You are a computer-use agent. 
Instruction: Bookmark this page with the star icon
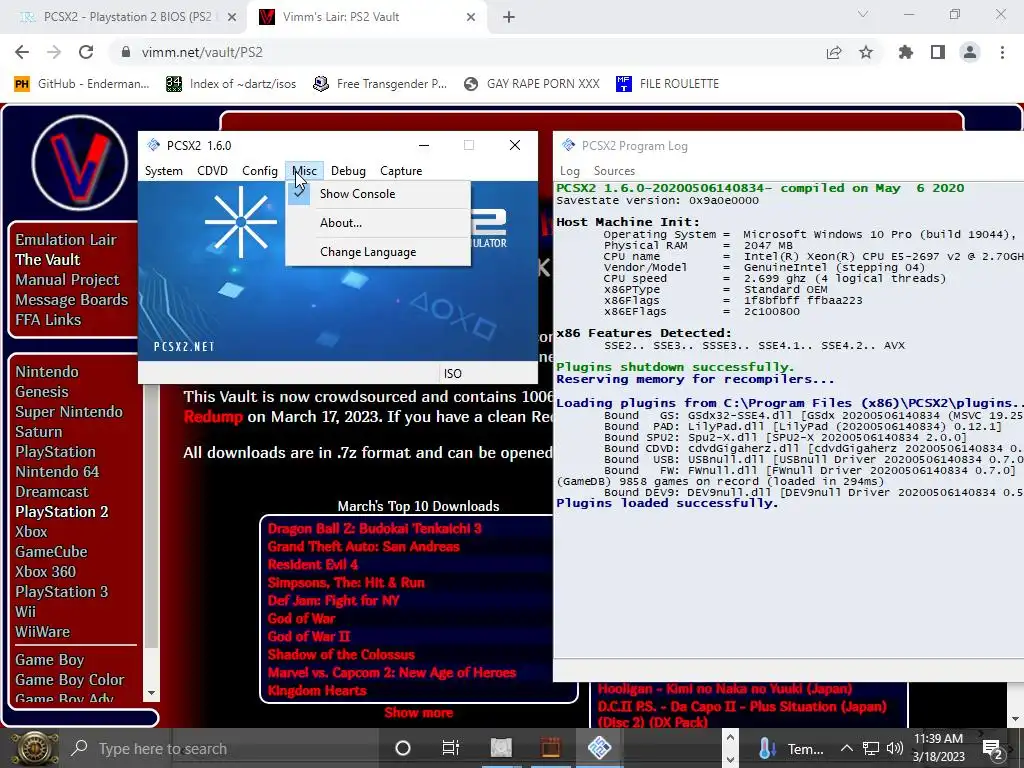(866, 52)
